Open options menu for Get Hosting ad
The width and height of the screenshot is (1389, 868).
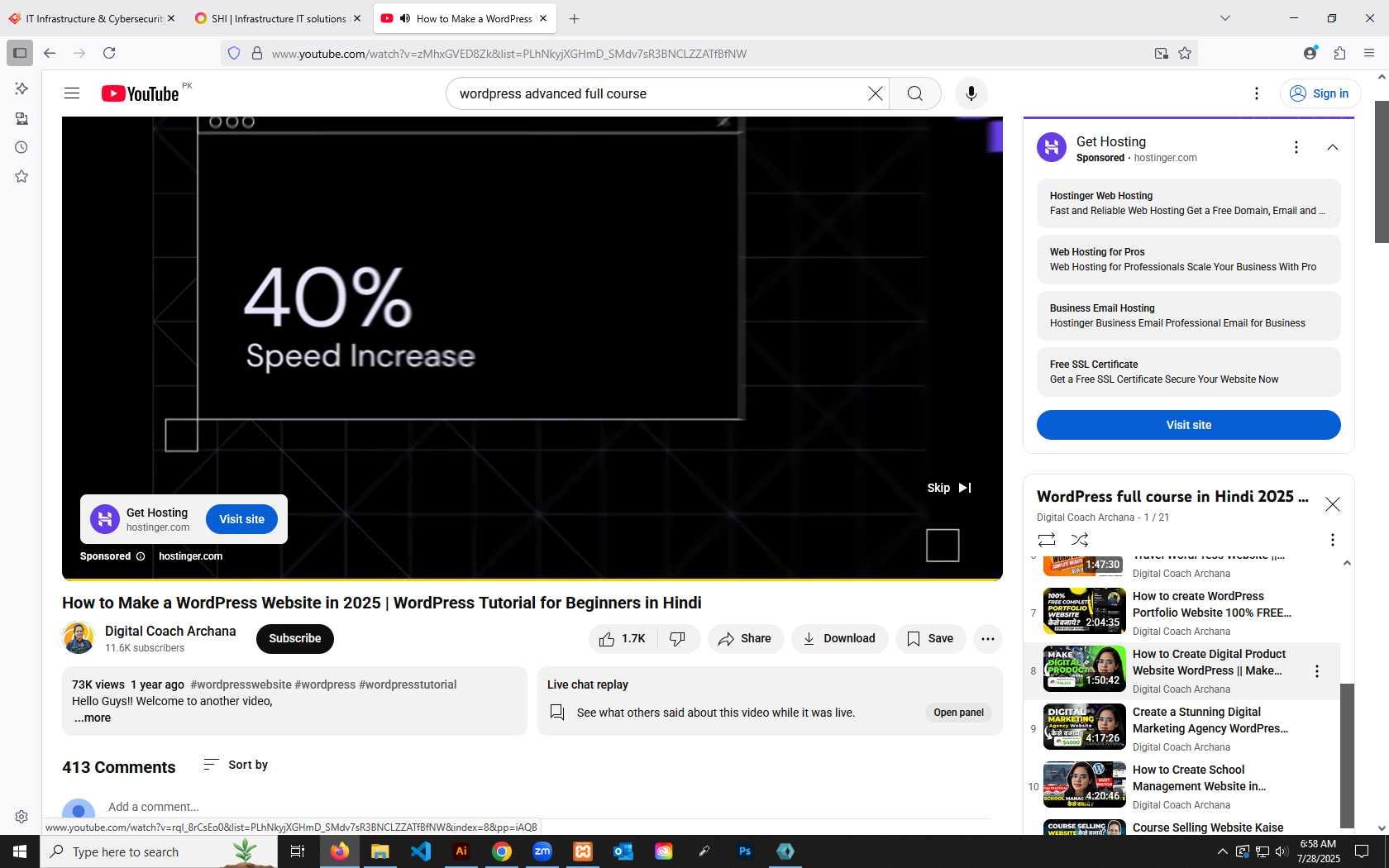coord(1296,147)
